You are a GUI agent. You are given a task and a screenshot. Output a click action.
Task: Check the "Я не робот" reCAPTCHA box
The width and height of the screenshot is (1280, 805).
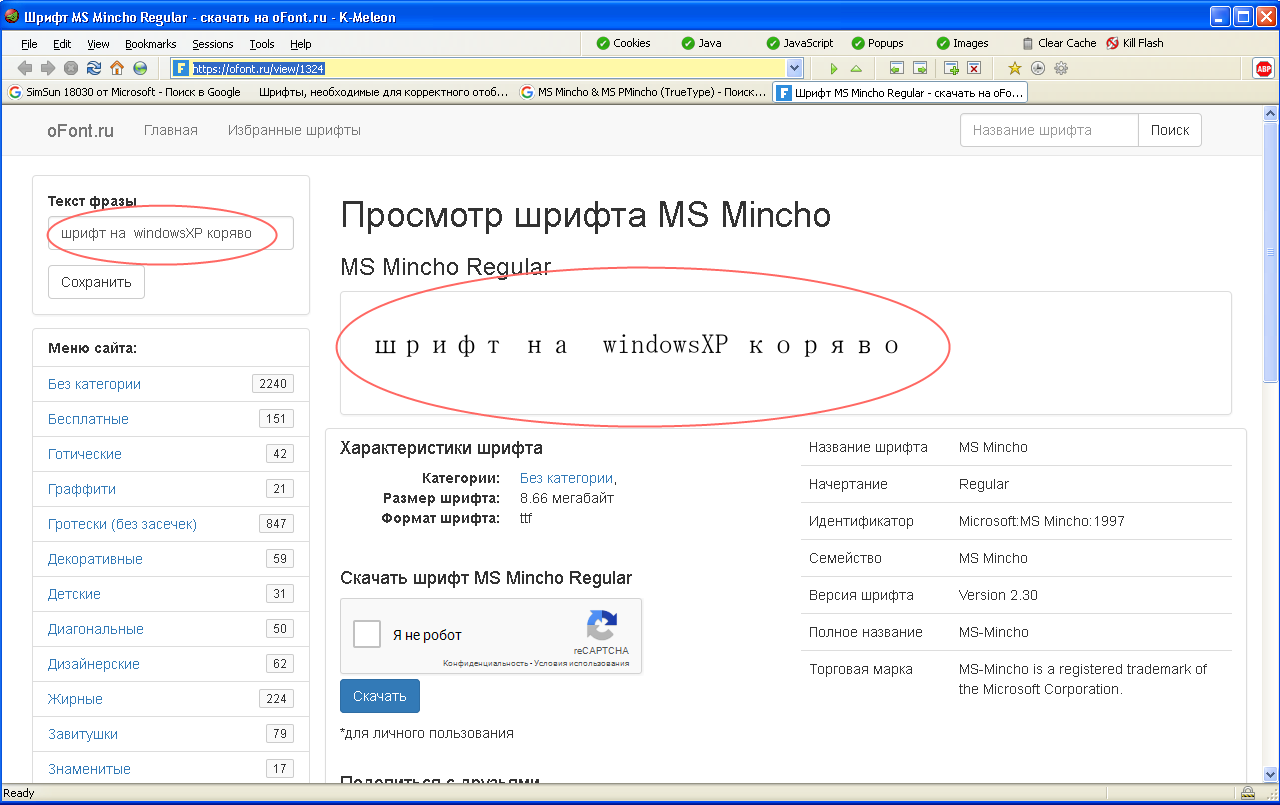(367, 634)
